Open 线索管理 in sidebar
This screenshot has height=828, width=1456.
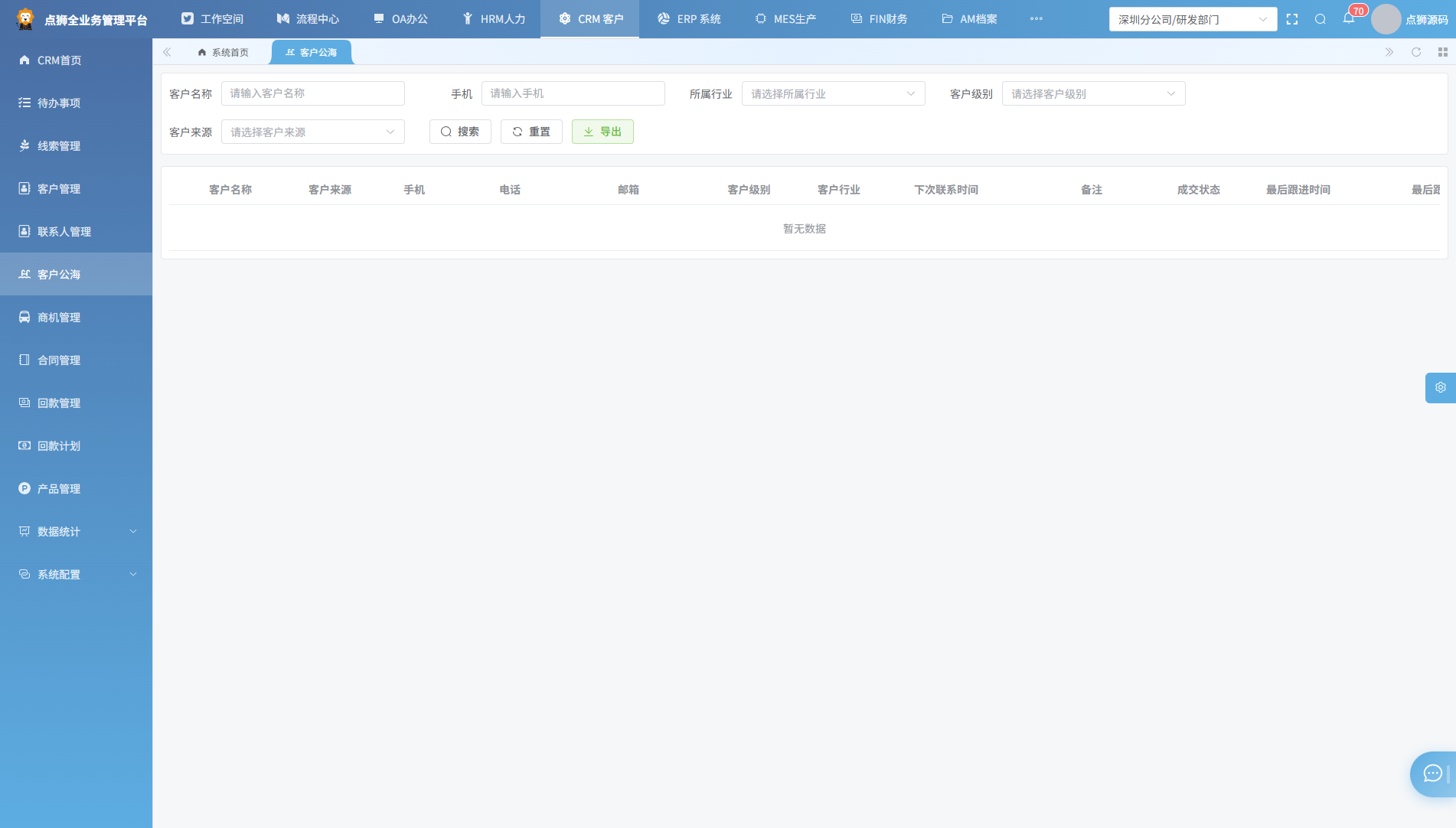(76, 145)
